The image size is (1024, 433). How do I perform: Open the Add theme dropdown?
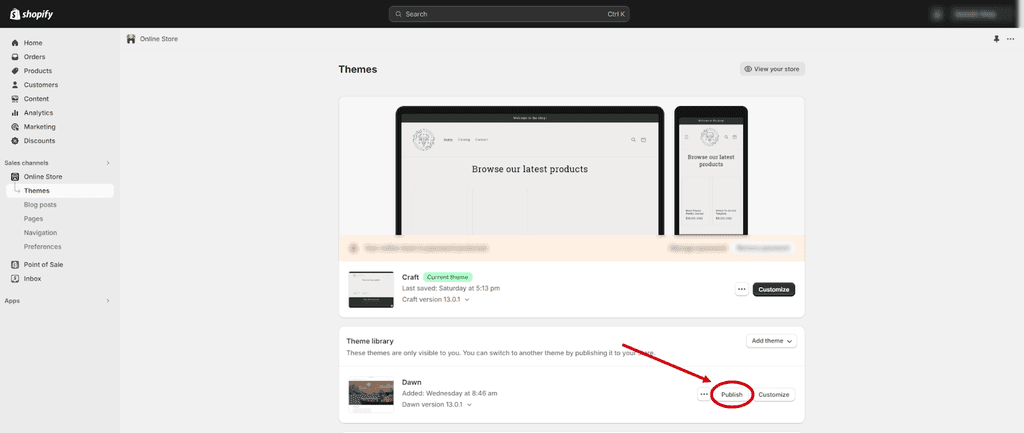tap(771, 341)
